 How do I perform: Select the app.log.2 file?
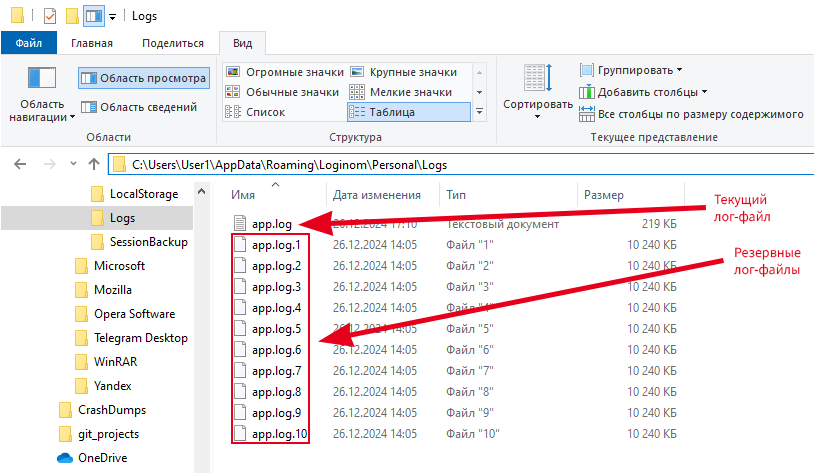[276, 266]
